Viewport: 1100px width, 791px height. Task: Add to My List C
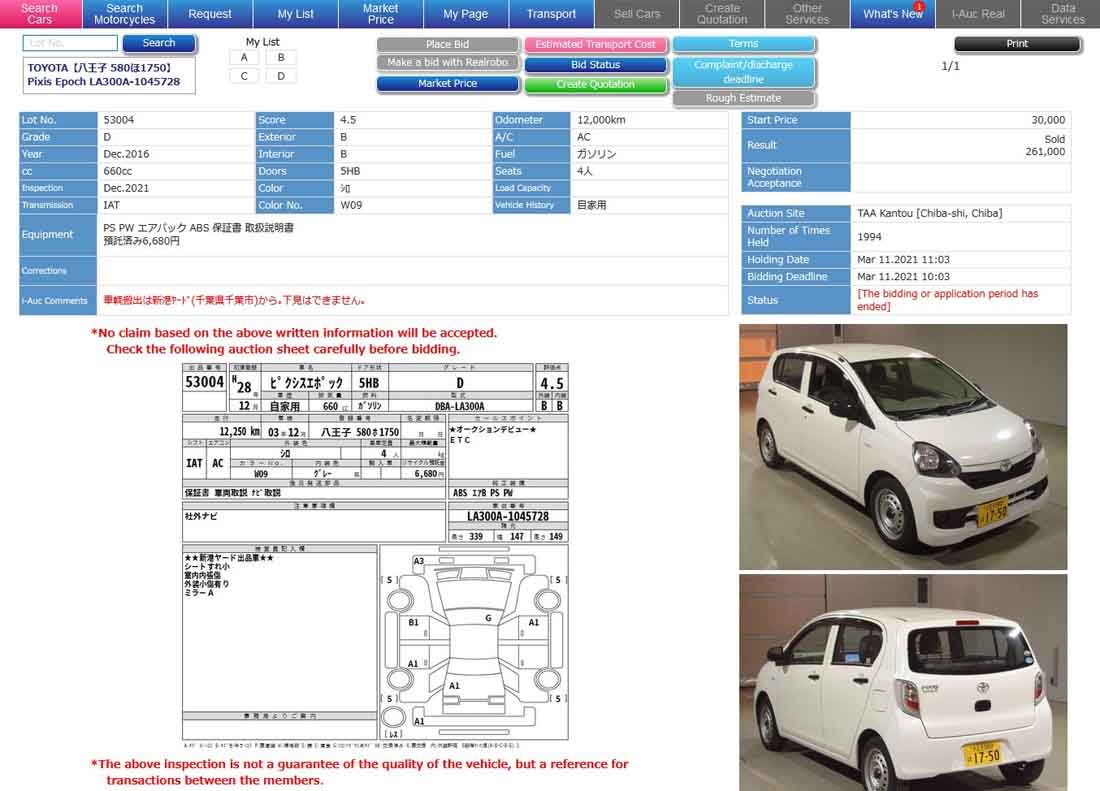(x=244, y=76)
